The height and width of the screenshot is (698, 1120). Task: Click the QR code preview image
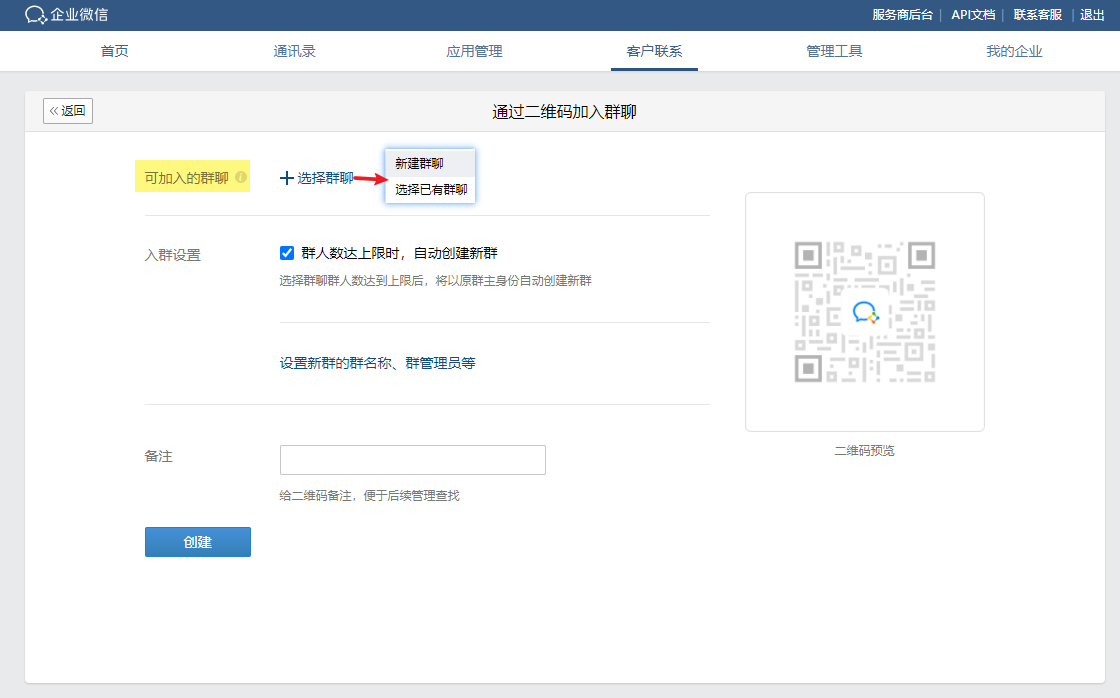tap(864, 311)
